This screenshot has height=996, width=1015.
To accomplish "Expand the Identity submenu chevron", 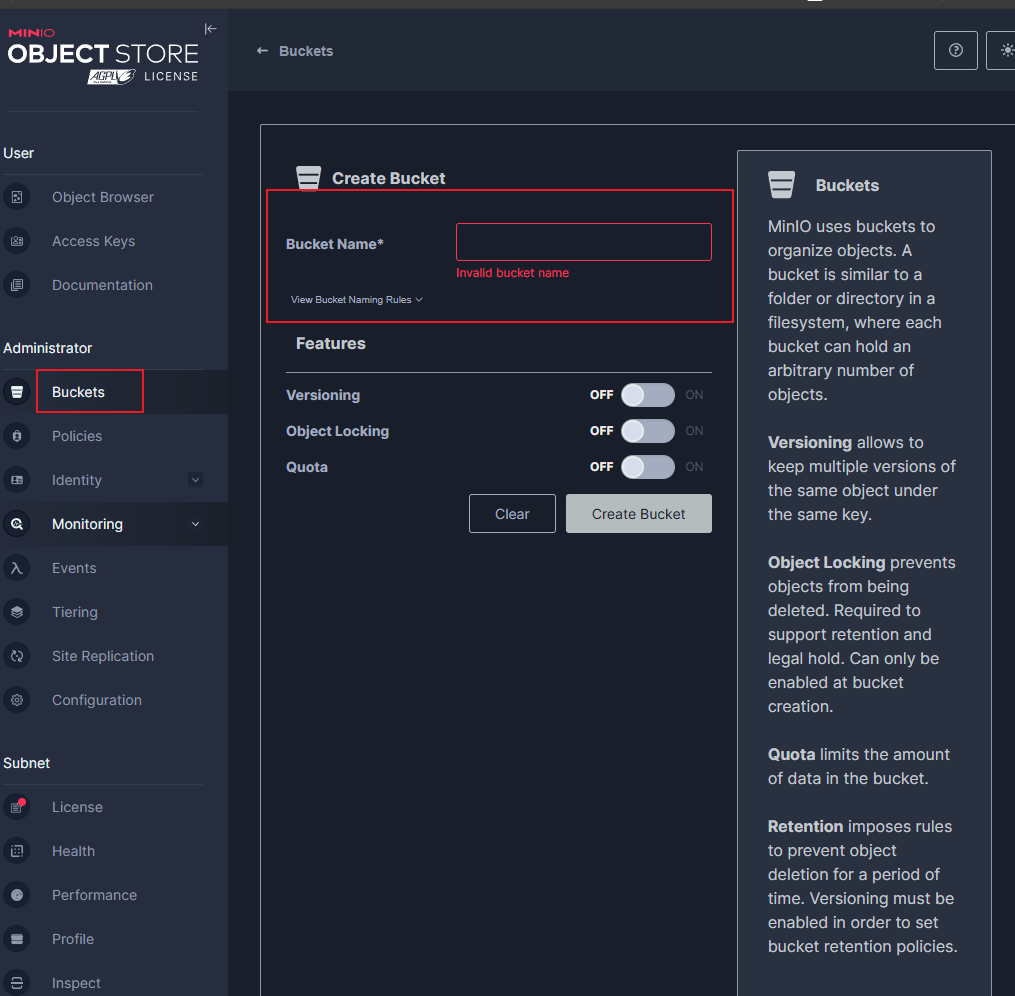I will [x=195, y=480].
